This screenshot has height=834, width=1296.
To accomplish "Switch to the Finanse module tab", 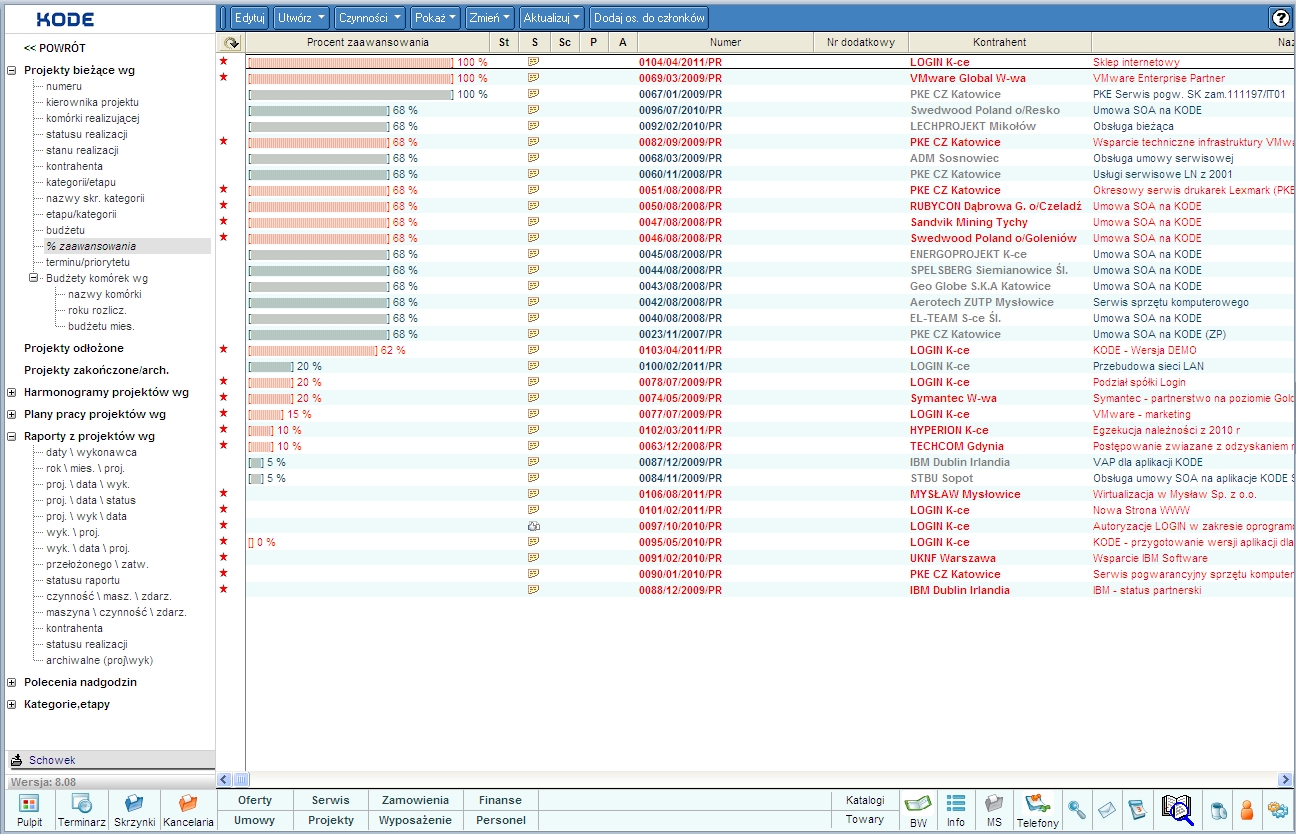I will (x=500, y=800).
